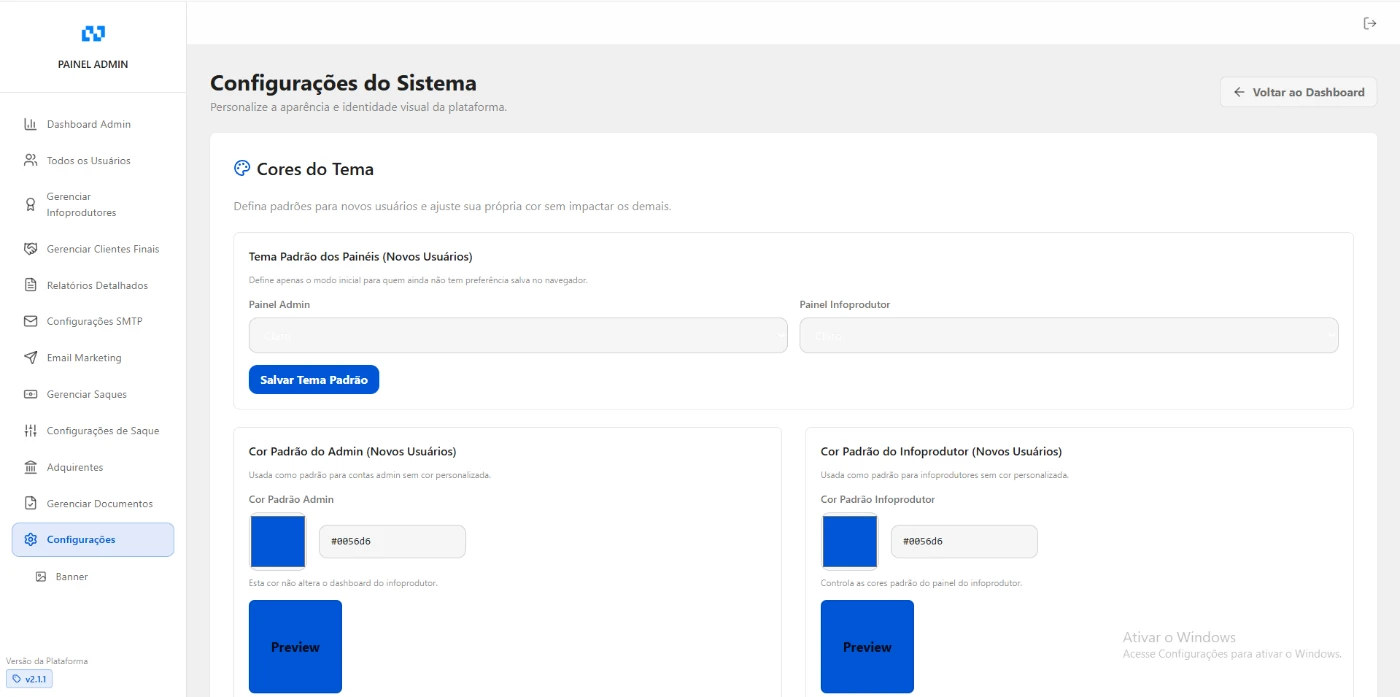
Task: Click the Configurações de Saque sliders icon
Action: click(x=30, y=431)
